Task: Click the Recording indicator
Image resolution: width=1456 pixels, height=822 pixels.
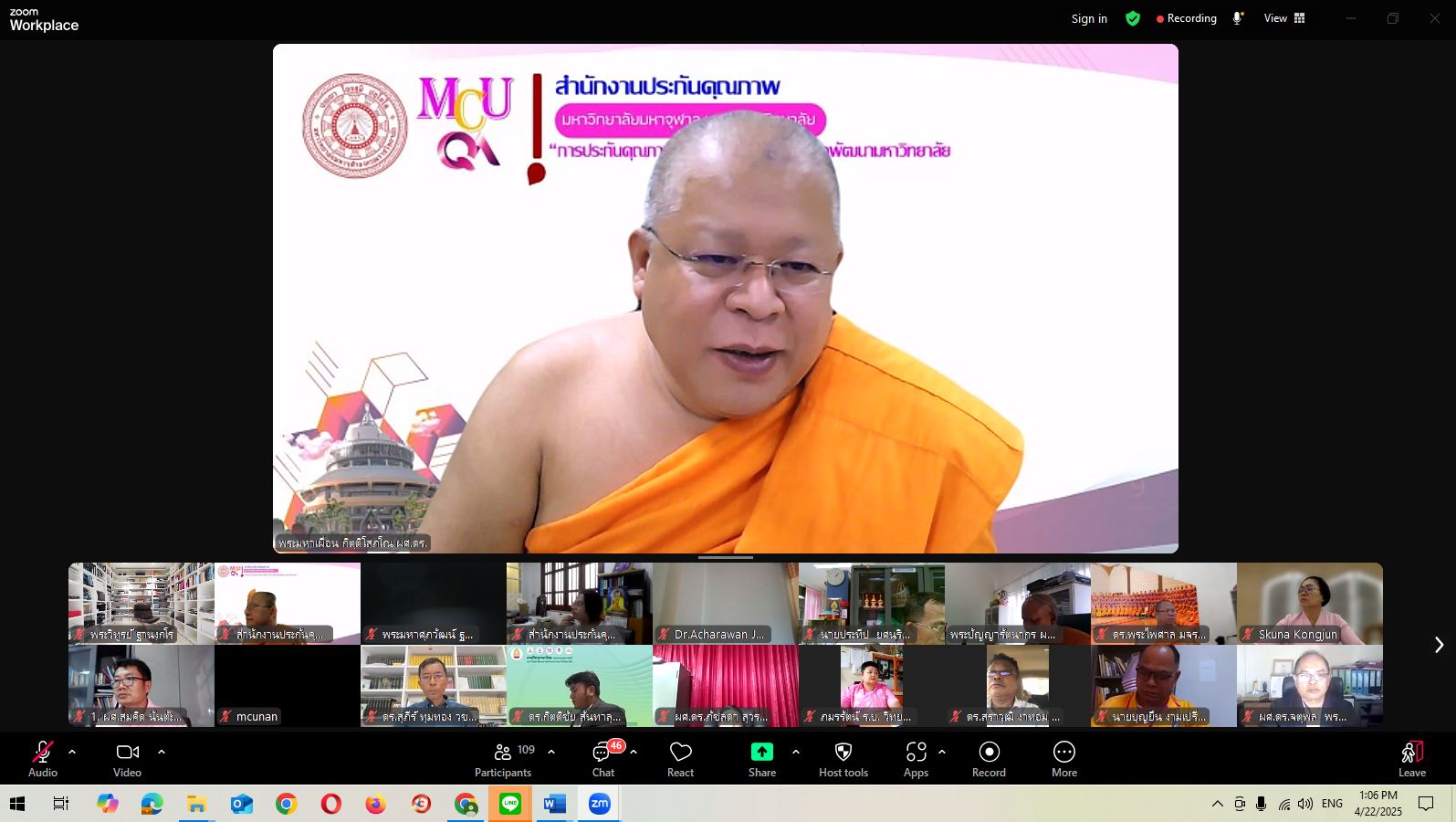Action: coord(1187,18)
